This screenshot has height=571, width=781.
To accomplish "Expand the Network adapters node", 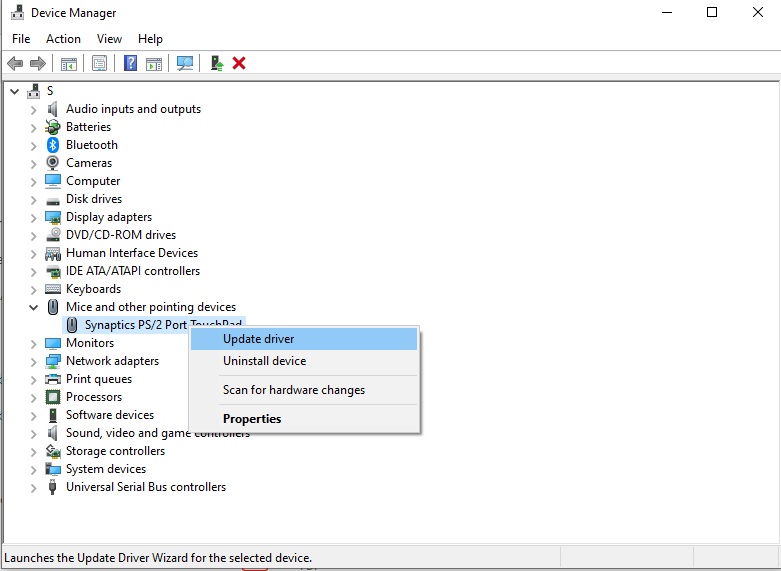I will pyautogui.click(x=34, y=361).
